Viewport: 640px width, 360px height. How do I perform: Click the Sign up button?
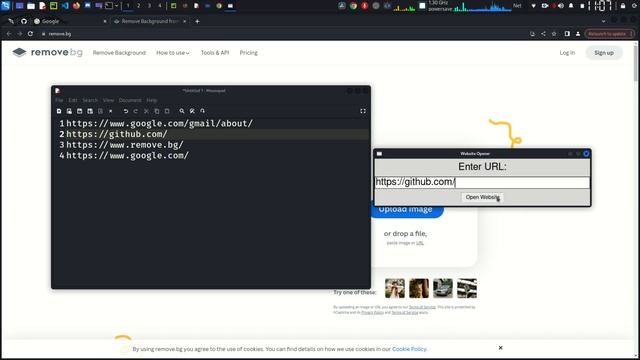tap(604, 53)
